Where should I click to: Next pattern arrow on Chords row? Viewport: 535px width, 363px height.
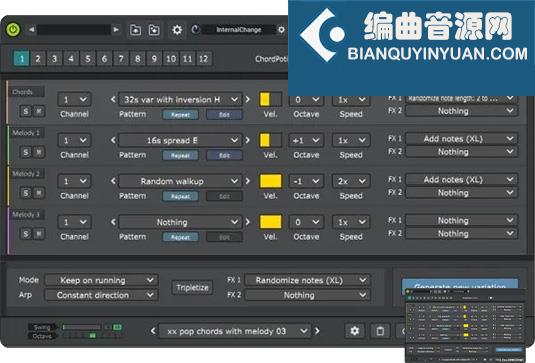pos(248,100)
